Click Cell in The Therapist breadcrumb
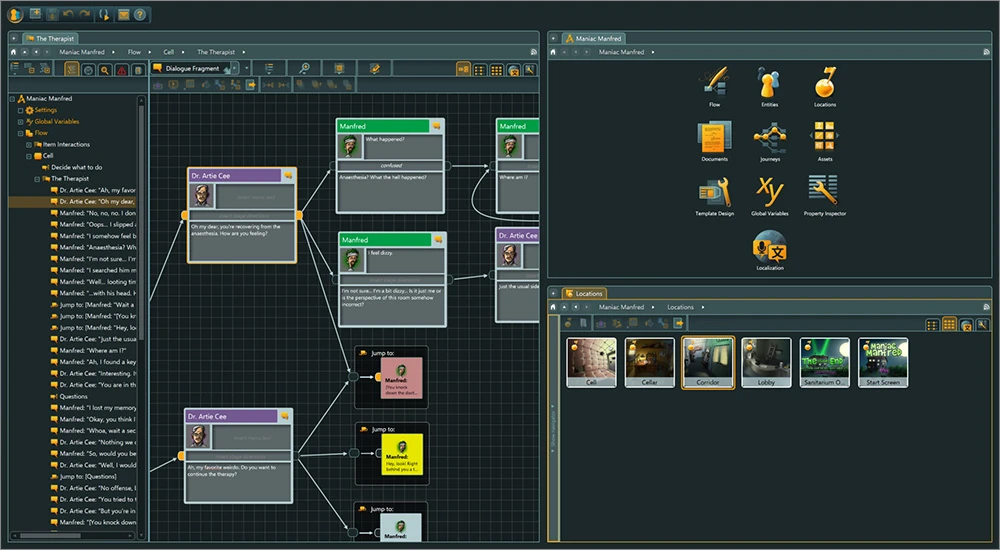This screenshot has width=1000, height=550. [168, 52]
